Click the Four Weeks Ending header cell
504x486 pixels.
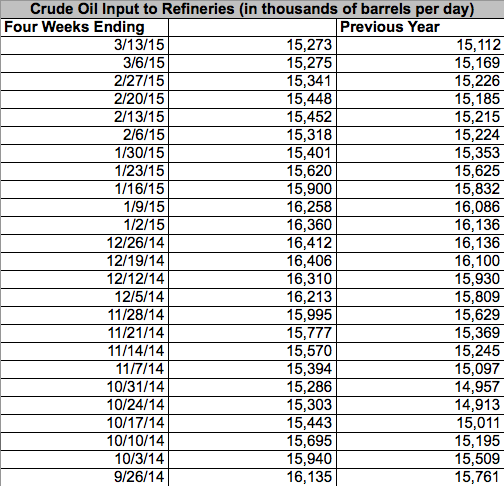click(85, 27)
